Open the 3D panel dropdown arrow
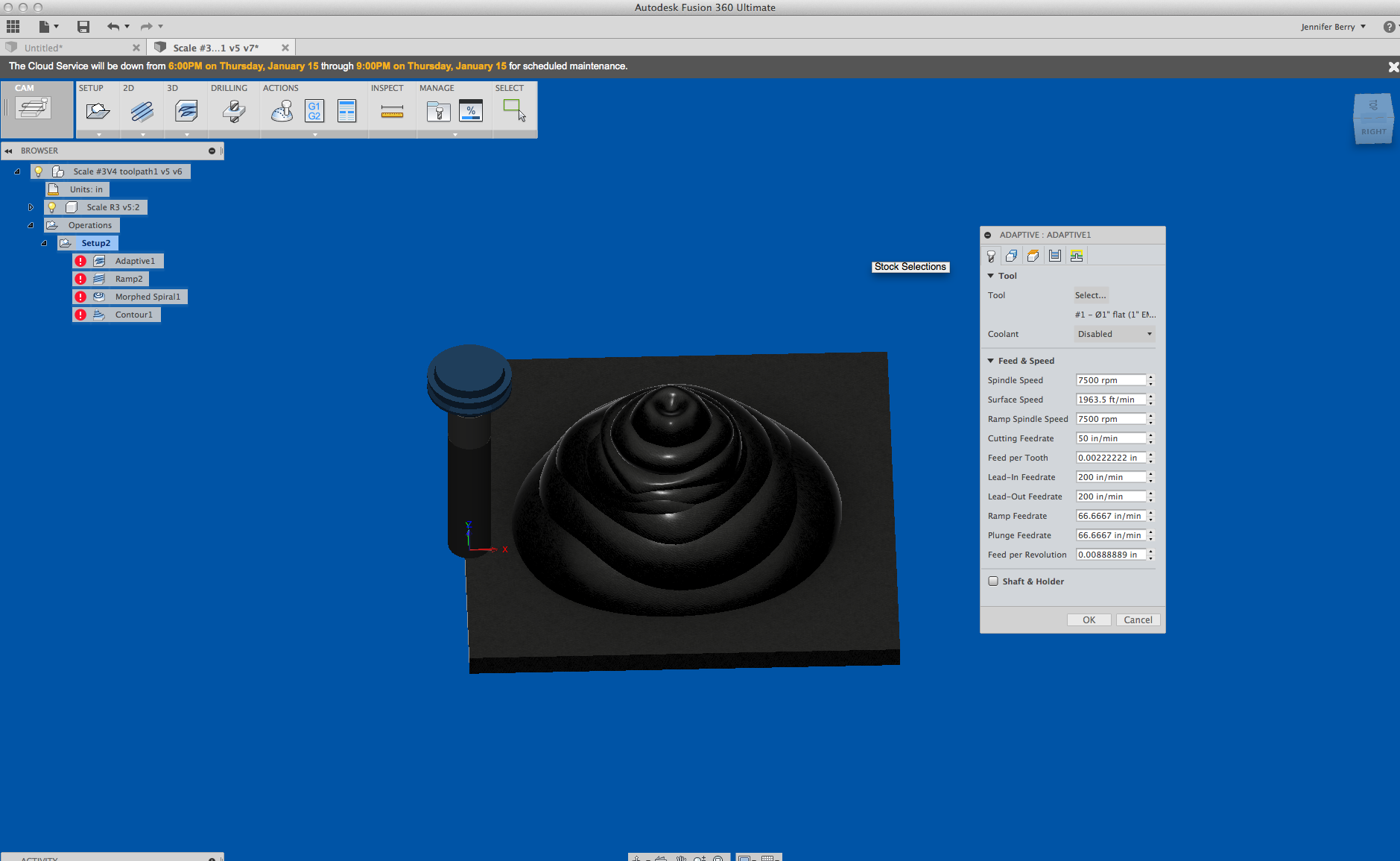Viewport: 1400px width, 861px height. 187,135
